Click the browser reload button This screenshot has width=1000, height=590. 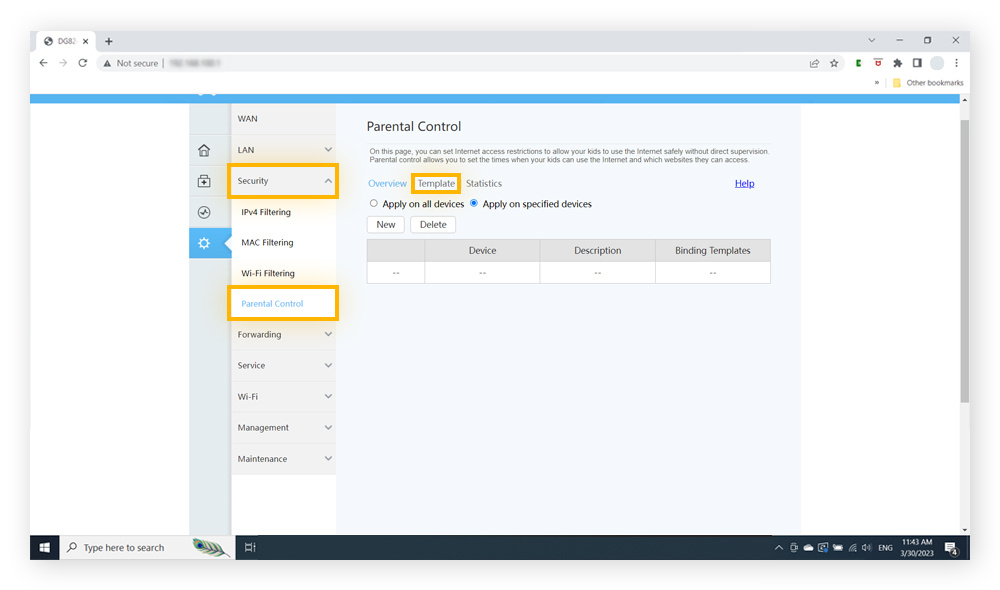tap(82, 63)
